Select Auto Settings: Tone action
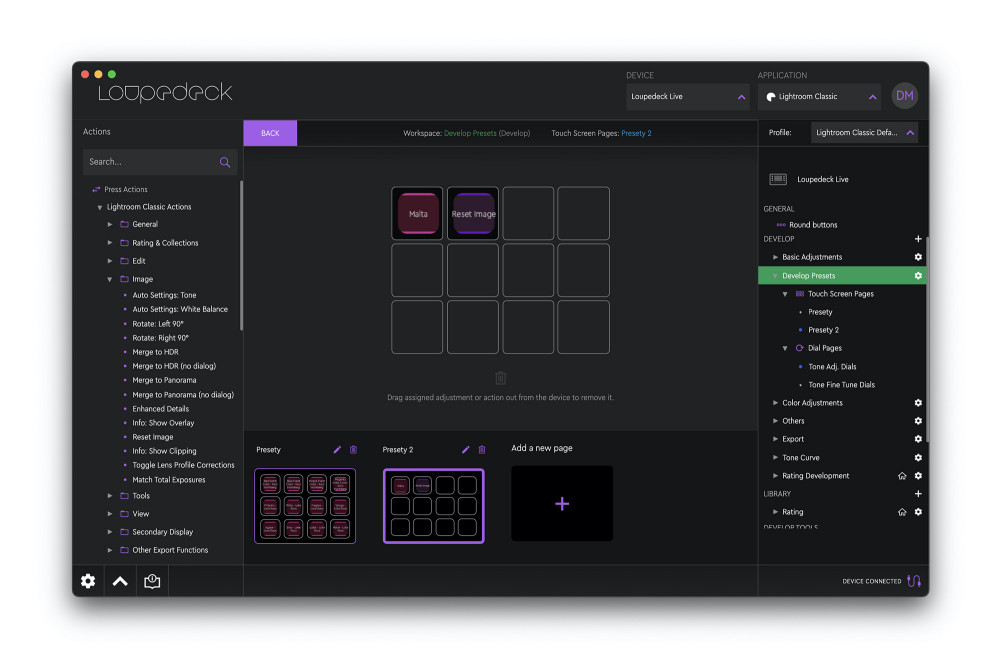 (164, 295)
